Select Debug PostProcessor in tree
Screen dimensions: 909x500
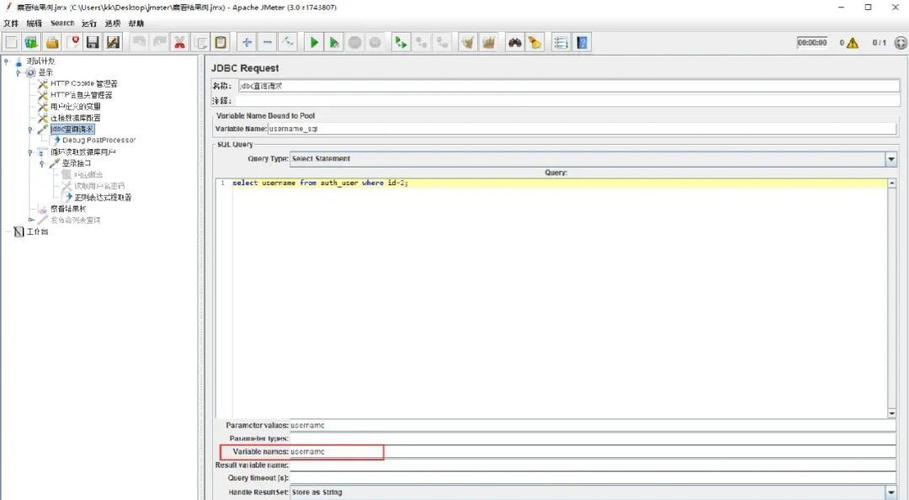99,140
